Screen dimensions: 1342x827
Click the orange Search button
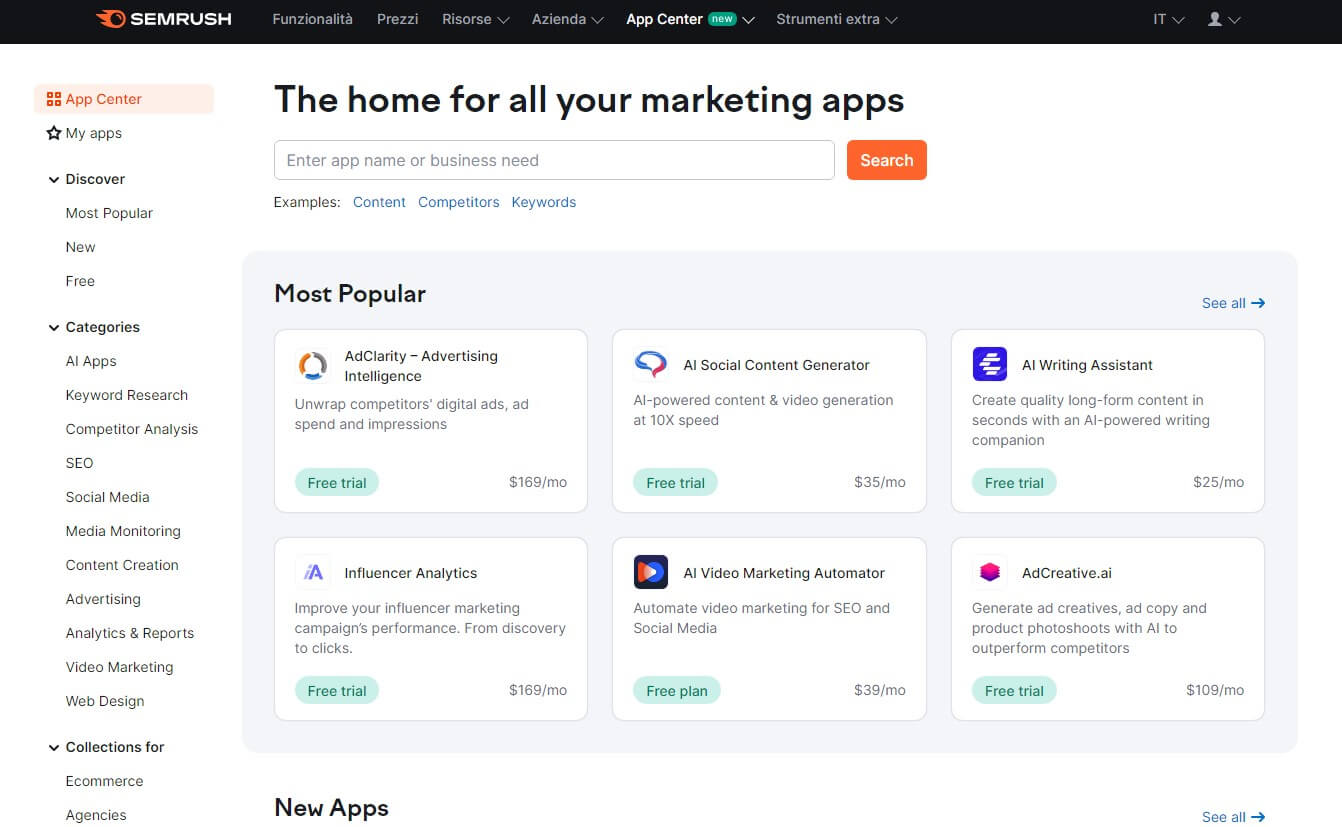886,160
